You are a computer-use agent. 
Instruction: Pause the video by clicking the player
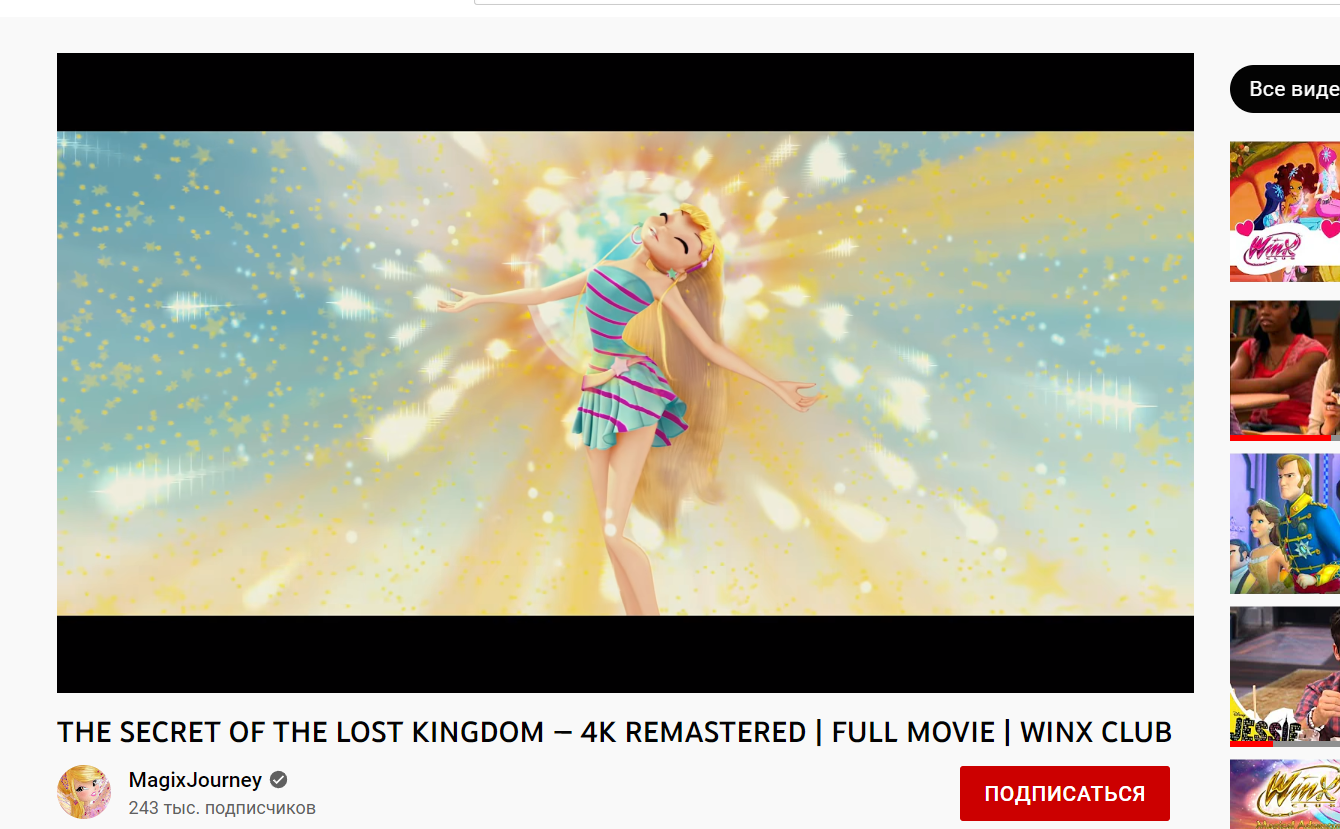tap(625, 373)
